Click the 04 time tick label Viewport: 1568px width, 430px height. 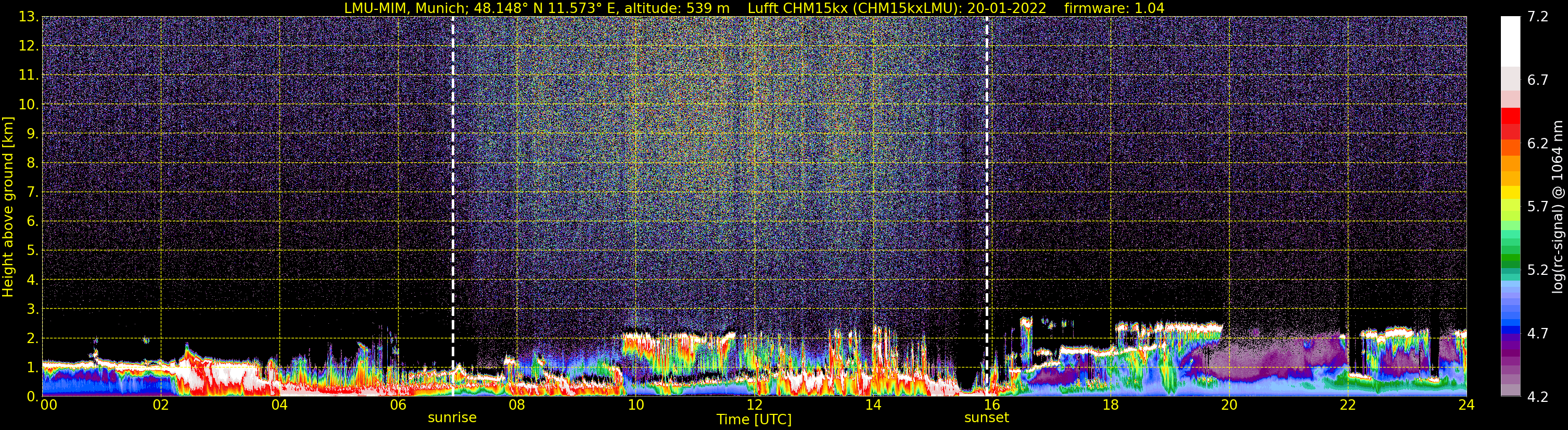pyautogui.click(x=279, y=405)
